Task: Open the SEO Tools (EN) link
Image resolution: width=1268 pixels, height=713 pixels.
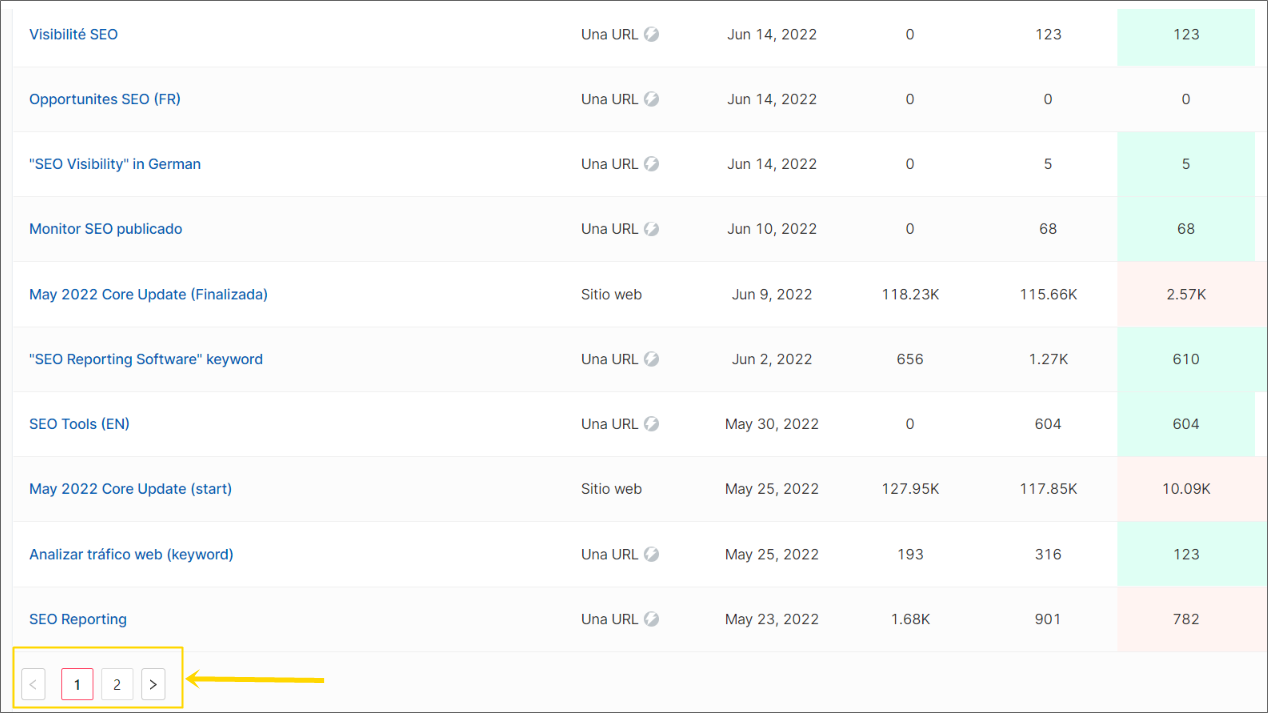Action: [79, 424]
